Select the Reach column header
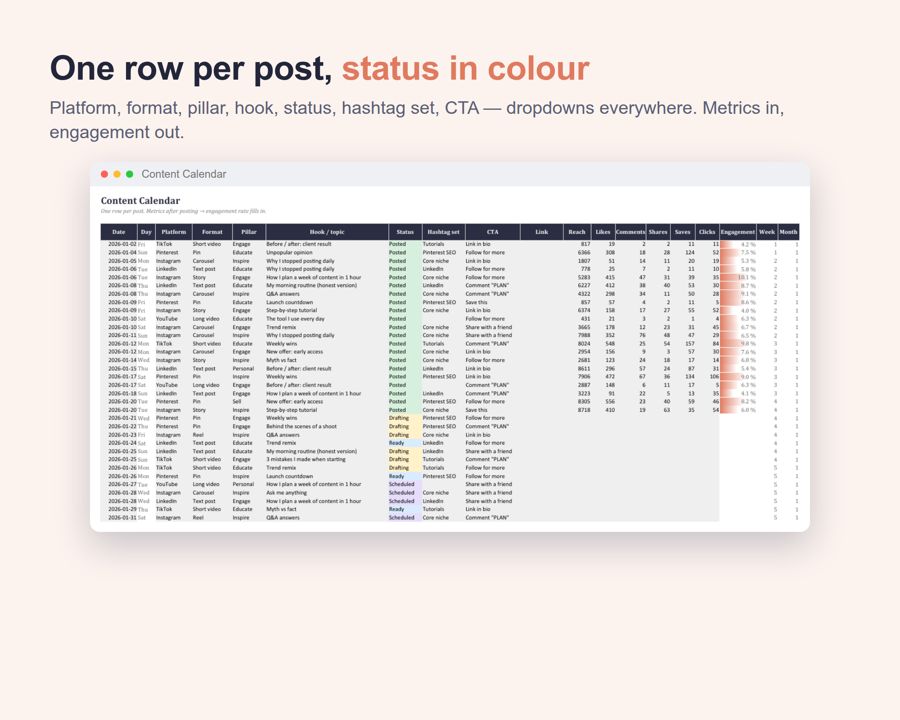Image resolution: width=900 pixels, height=720 pixels. 577,232
